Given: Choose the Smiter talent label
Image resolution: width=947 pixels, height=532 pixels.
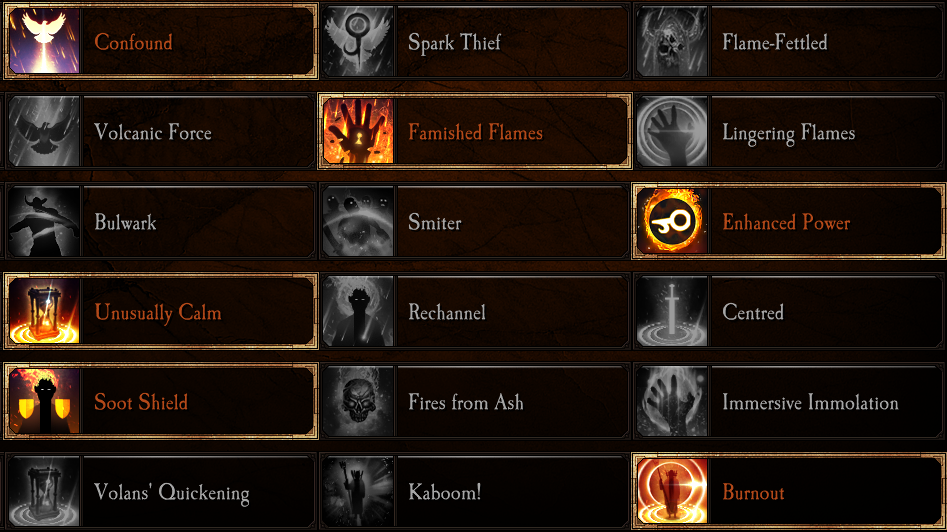Looking at the screenshot, I should coord(435,222).
